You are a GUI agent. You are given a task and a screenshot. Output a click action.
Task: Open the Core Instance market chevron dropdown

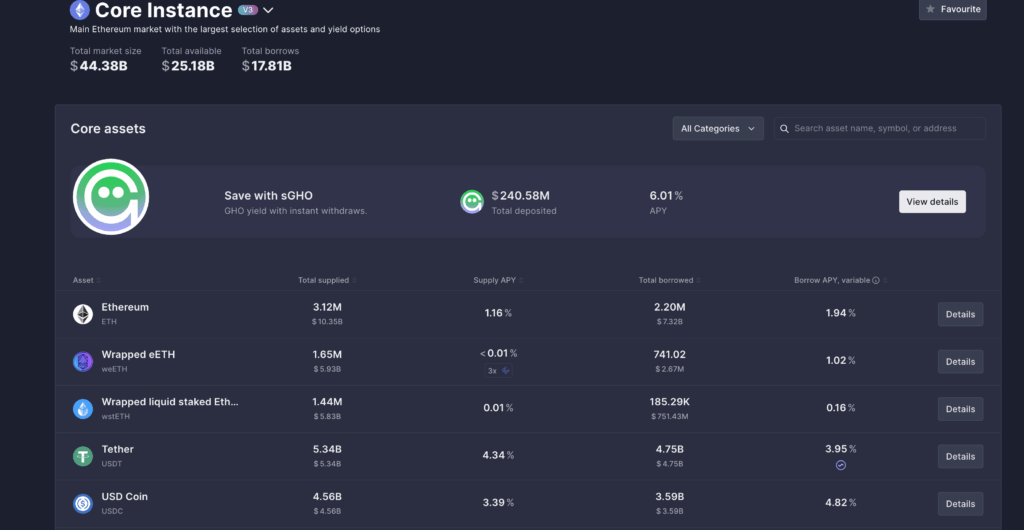268,10
